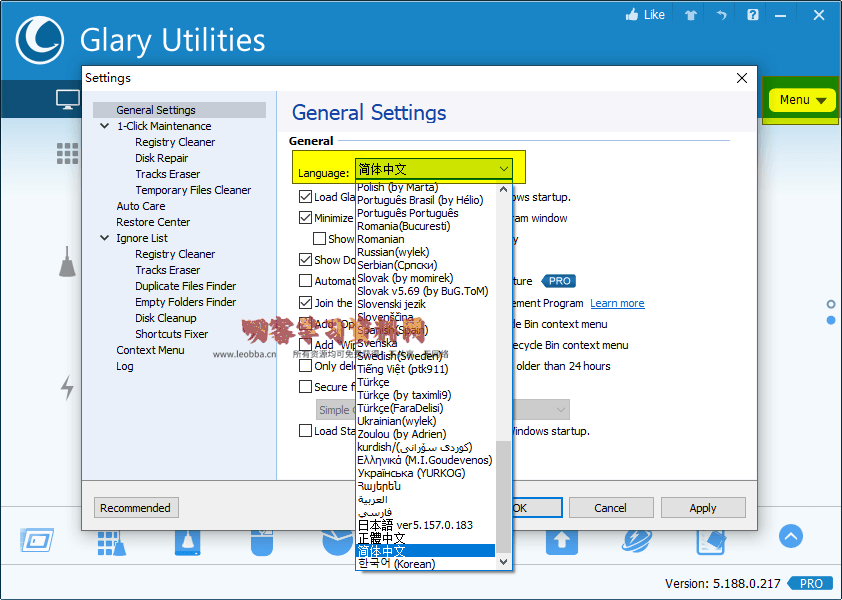
Task: Open the skin shirt icon
Action: [x=690, y=15]
